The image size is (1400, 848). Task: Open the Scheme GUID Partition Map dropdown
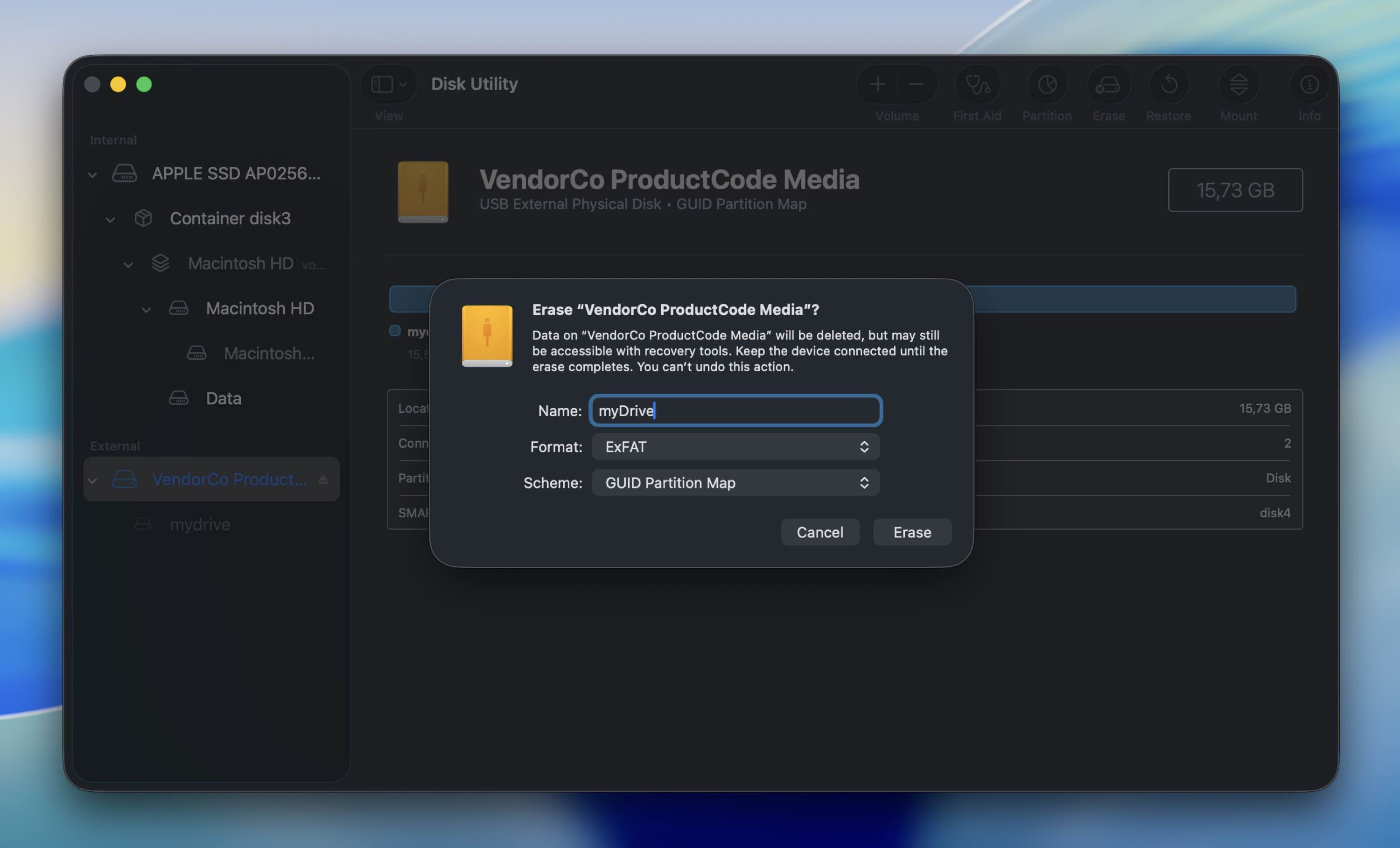pyautogui.click(x=735, y=483)
